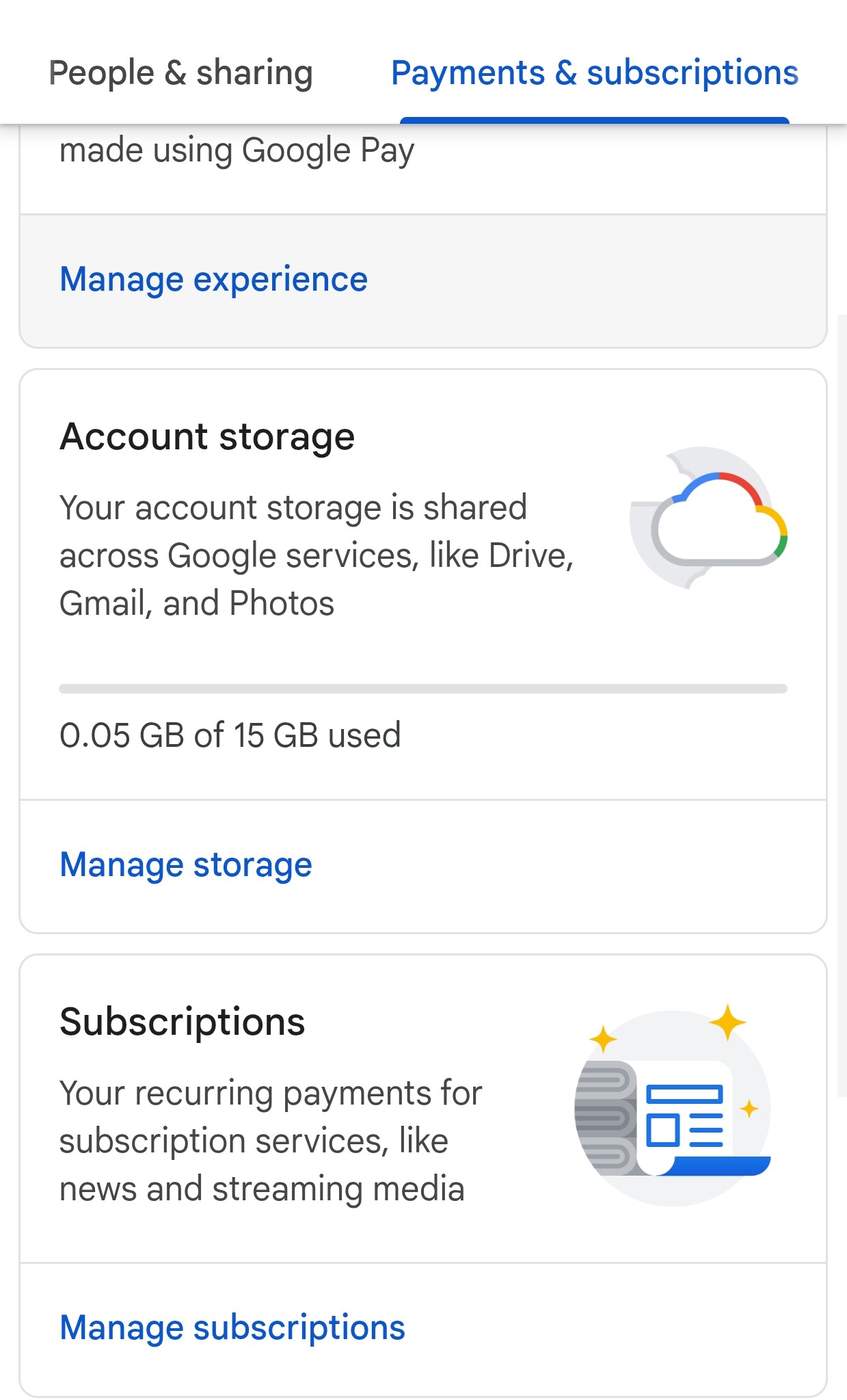This screenshot has height=1400, width=847.
Task: Click the Subscriptions heading
Action: tap(183, 1022)
